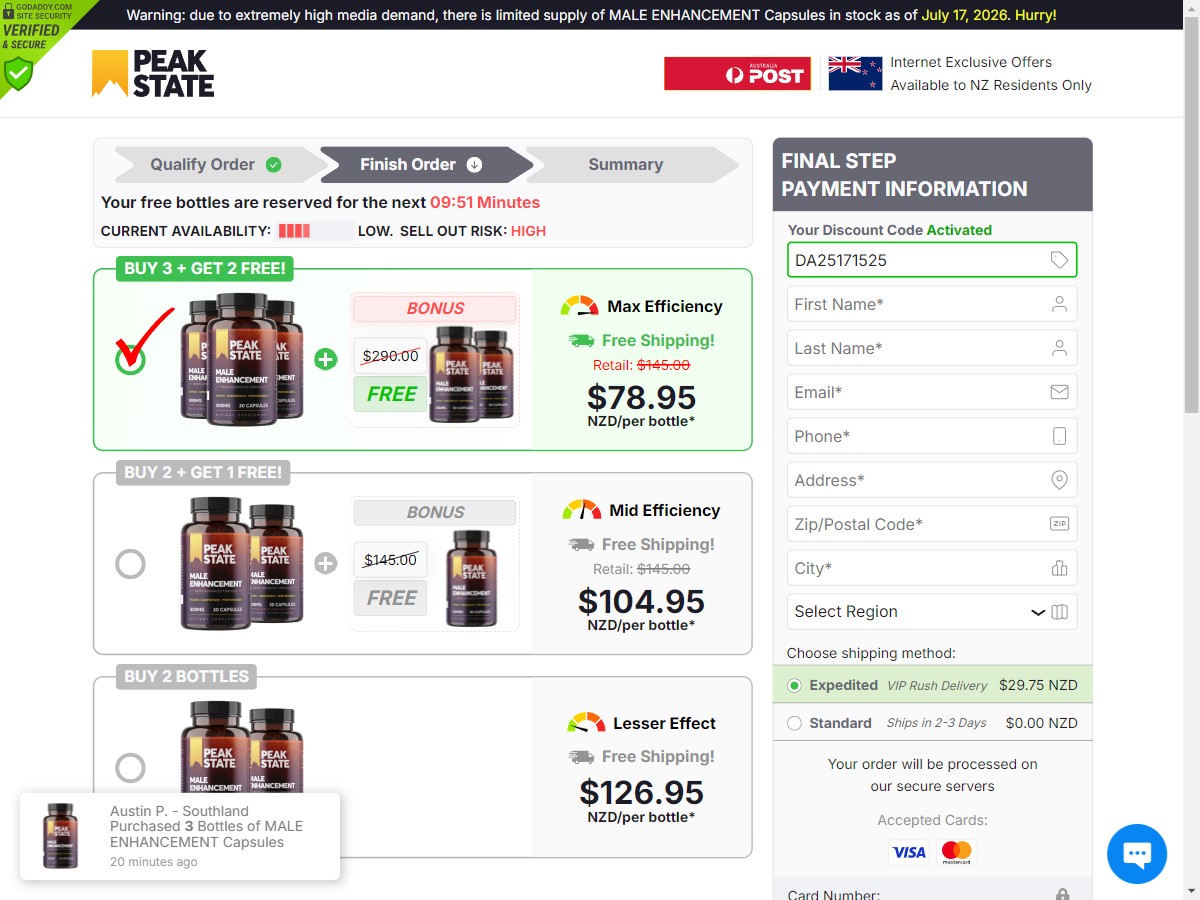
Task: Select the Buy 2 + Get 1 Free radio button
Action: pos(130,564)
